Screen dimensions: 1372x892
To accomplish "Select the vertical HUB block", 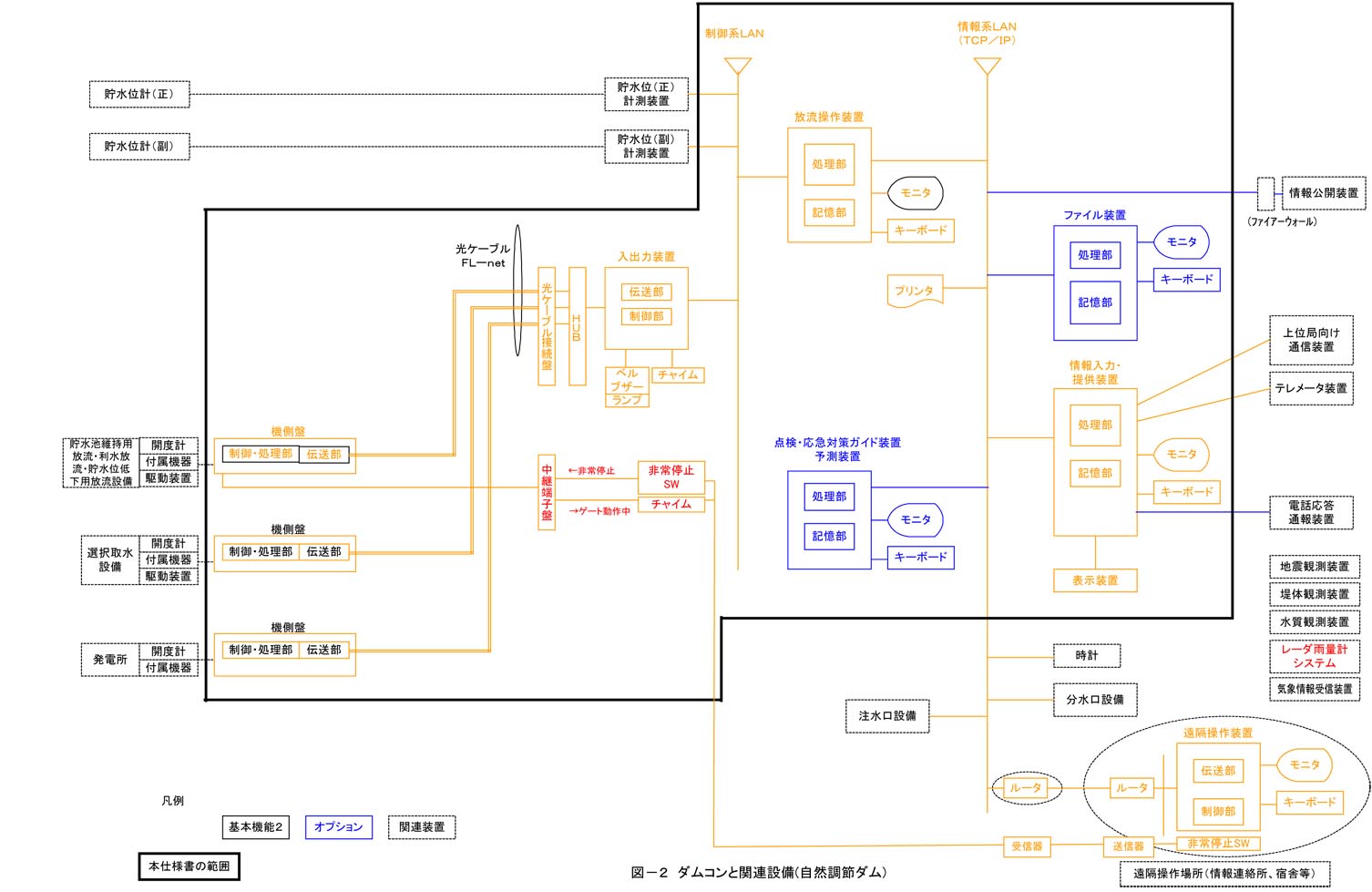I will [x=577, y=326].
